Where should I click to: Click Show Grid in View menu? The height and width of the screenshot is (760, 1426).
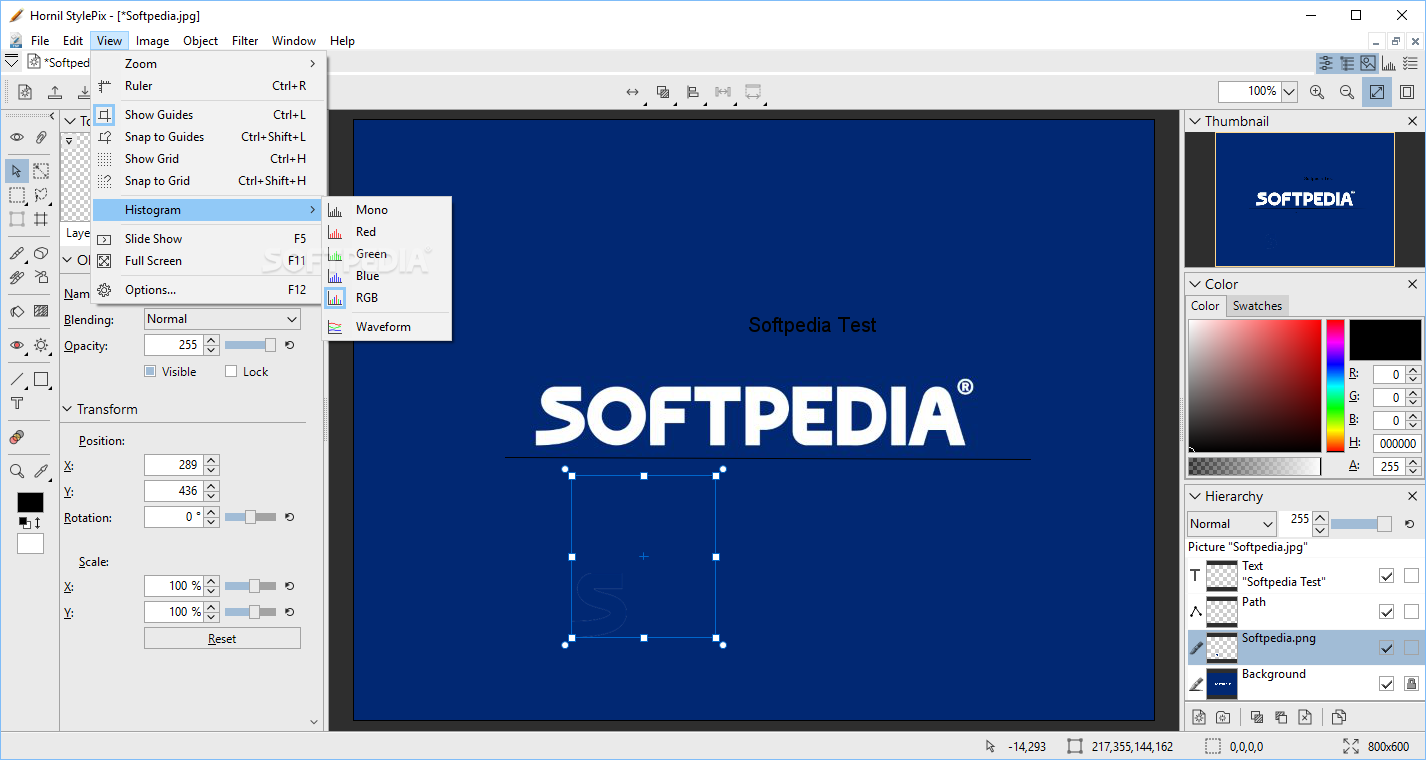(209, 159)
